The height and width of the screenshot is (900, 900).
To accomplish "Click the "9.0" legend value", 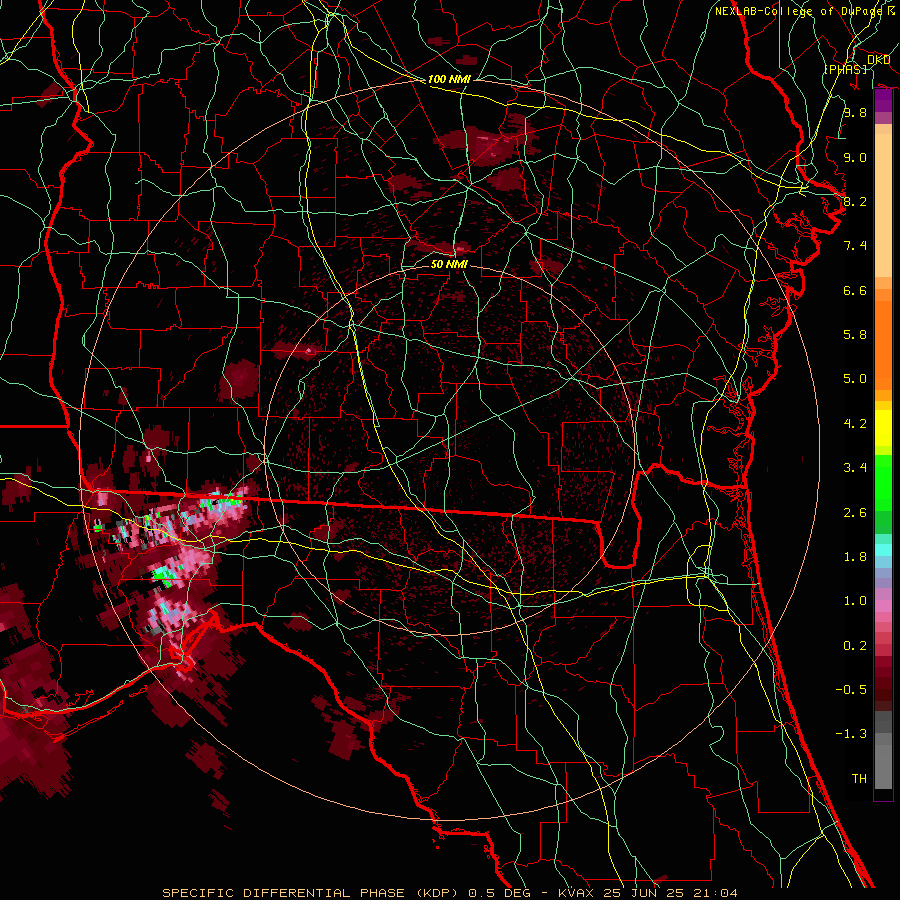I will pyautogui.click(x=855, y=158).
